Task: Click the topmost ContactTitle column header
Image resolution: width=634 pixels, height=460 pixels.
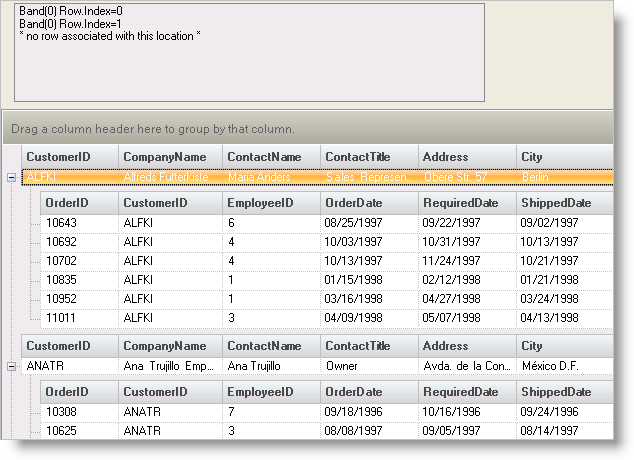Action: click(368, 156)
